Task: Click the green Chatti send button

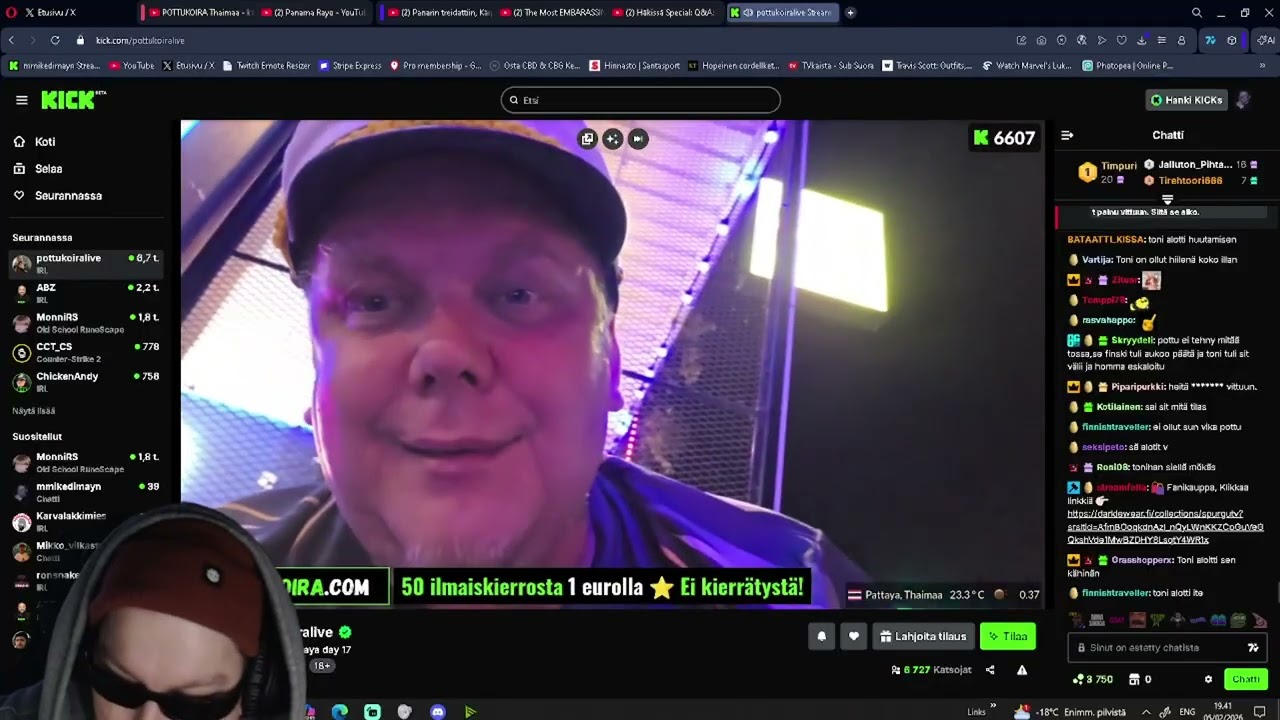Action: click(1246, 679)
